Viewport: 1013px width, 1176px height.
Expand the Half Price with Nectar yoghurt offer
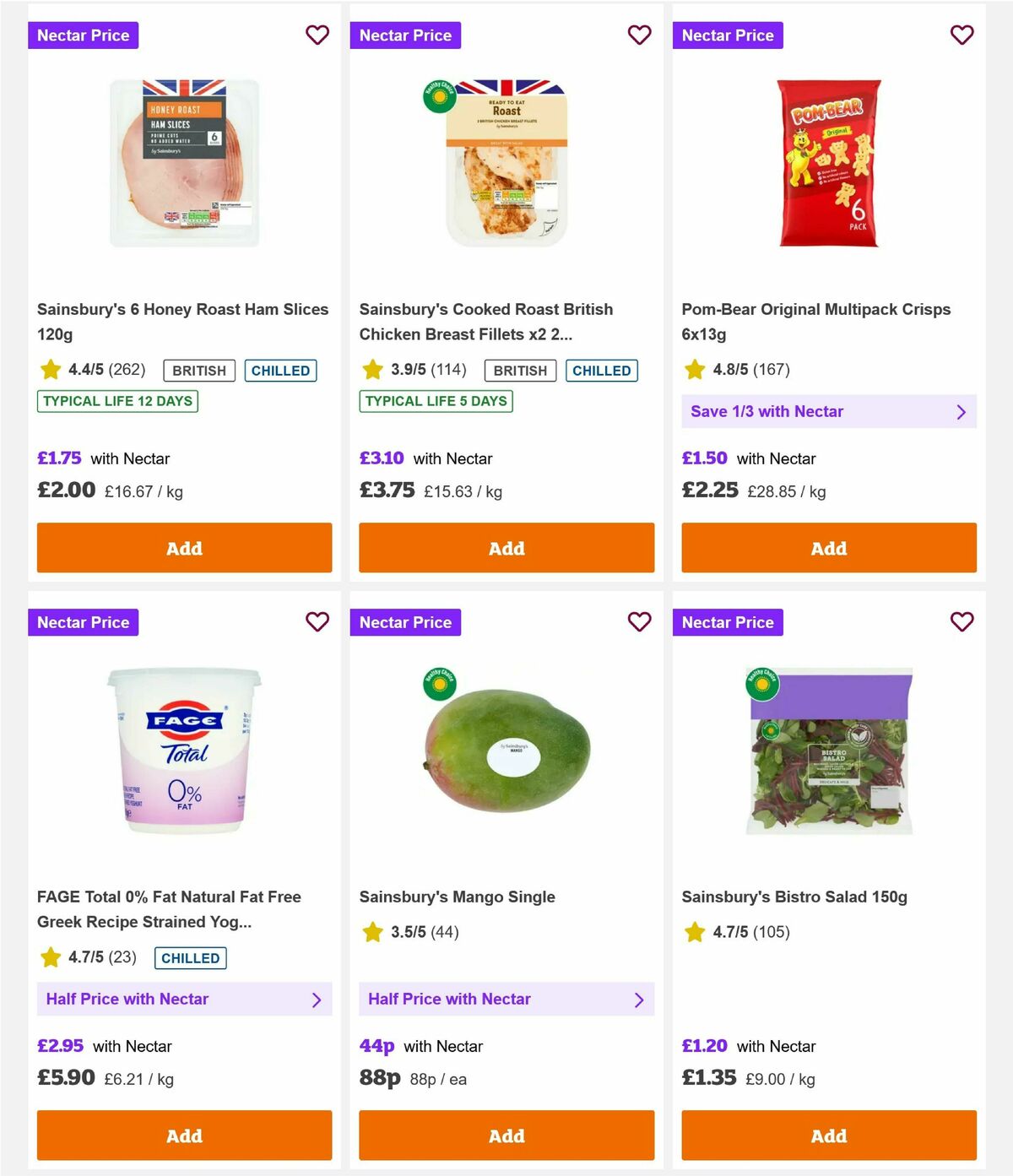click(x=184, y=999)
